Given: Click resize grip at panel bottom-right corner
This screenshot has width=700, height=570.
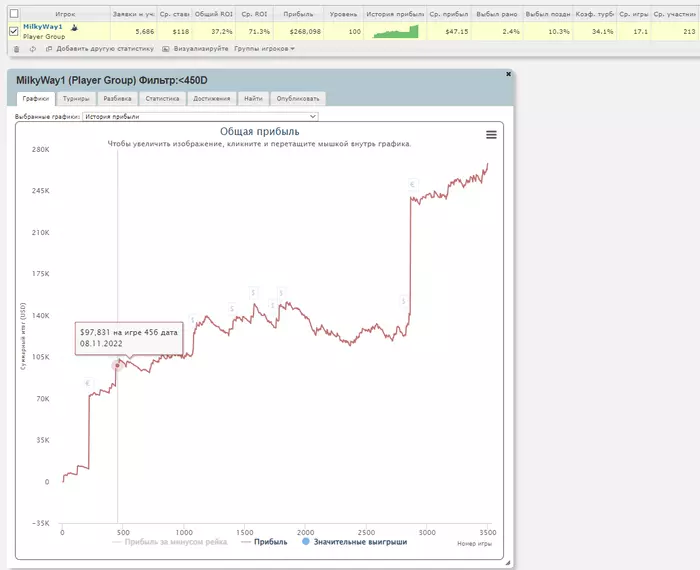Looking at the screenshot, I should 508,563.
